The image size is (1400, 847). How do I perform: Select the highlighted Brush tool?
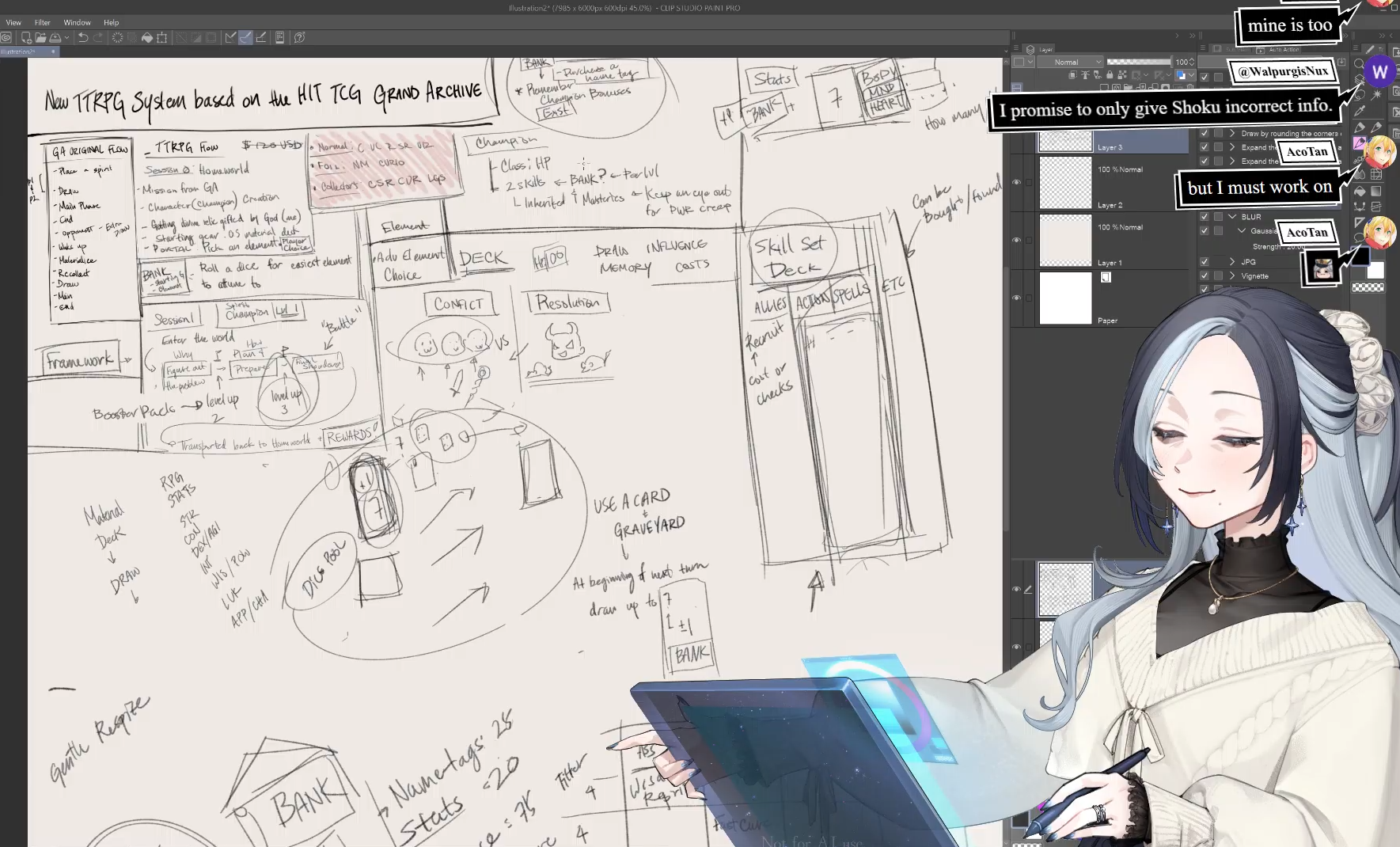1360,143
